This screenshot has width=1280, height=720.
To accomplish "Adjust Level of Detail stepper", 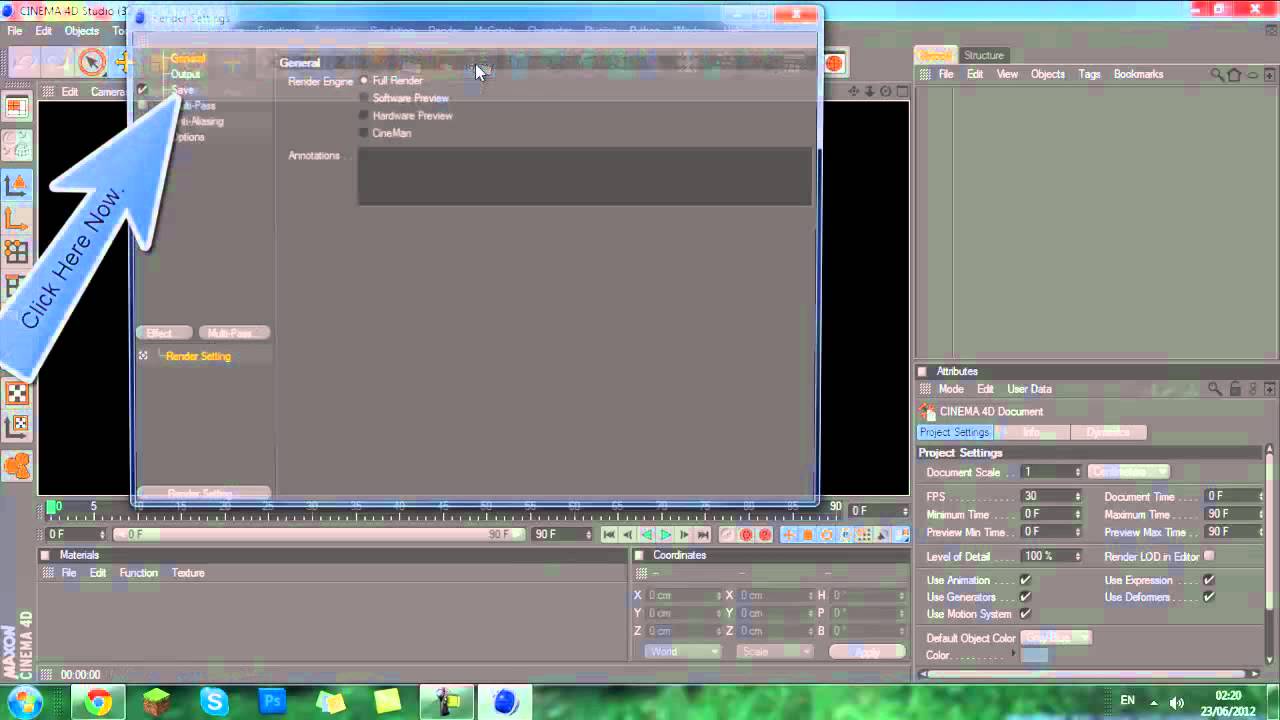I will (1077, 556).
